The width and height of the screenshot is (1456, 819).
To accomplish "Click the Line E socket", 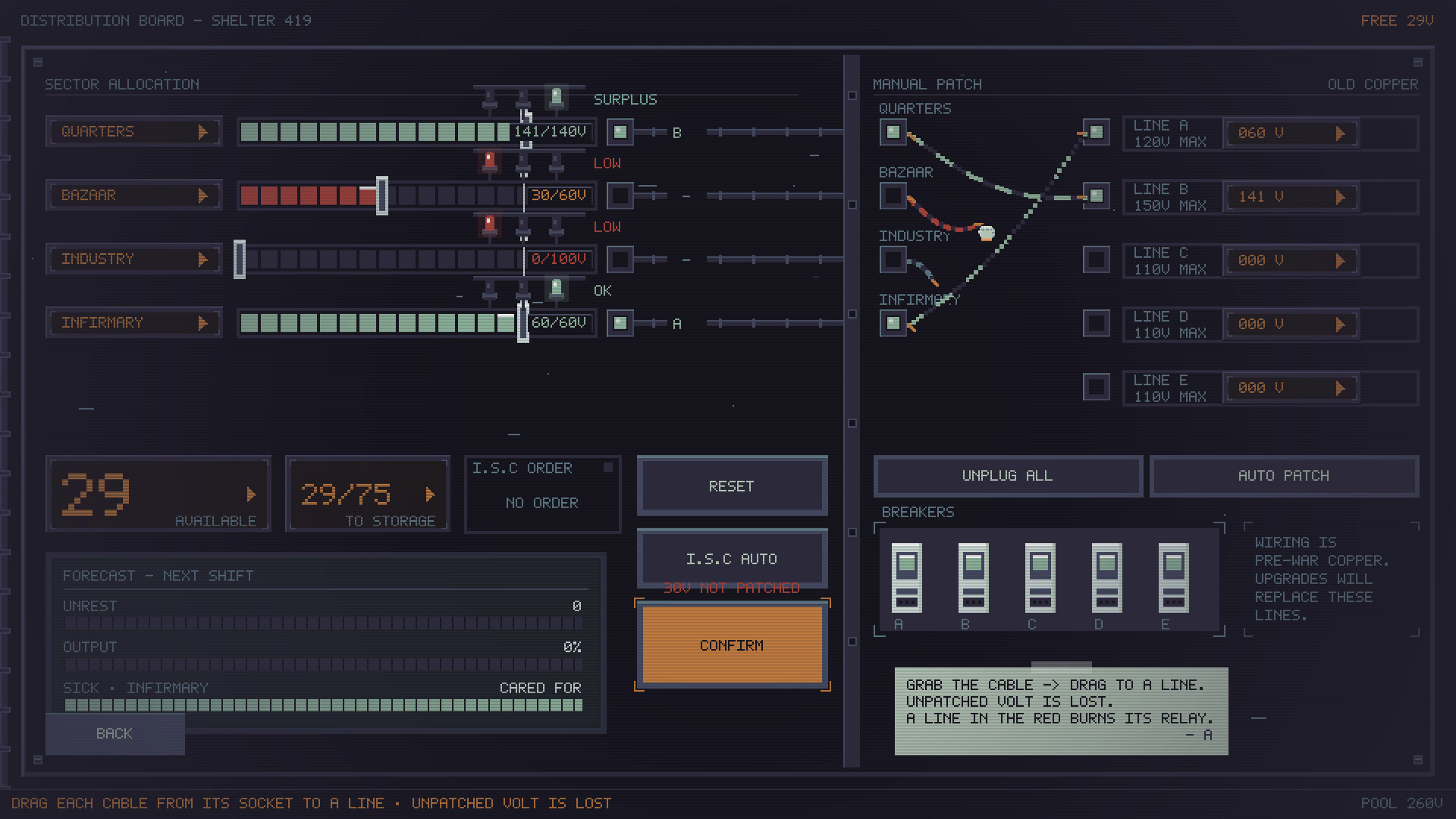I will pos(1097,388).
